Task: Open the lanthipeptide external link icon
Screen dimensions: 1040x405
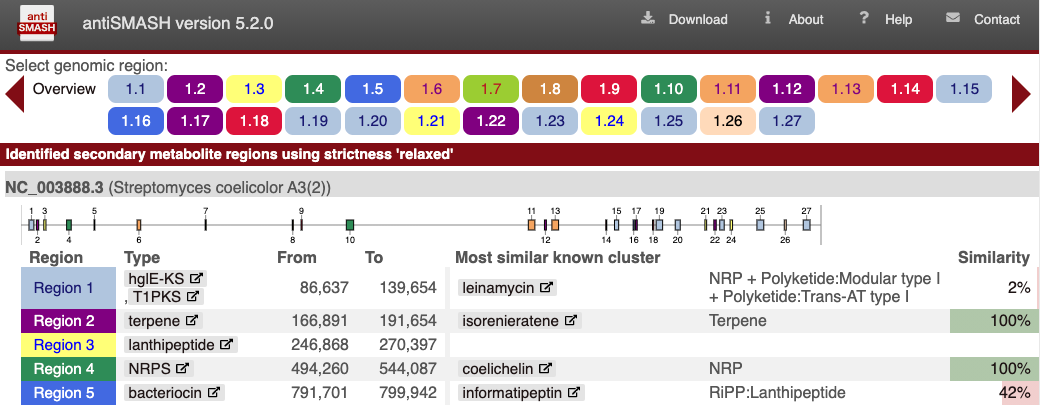Action: (x=226, y=345)
